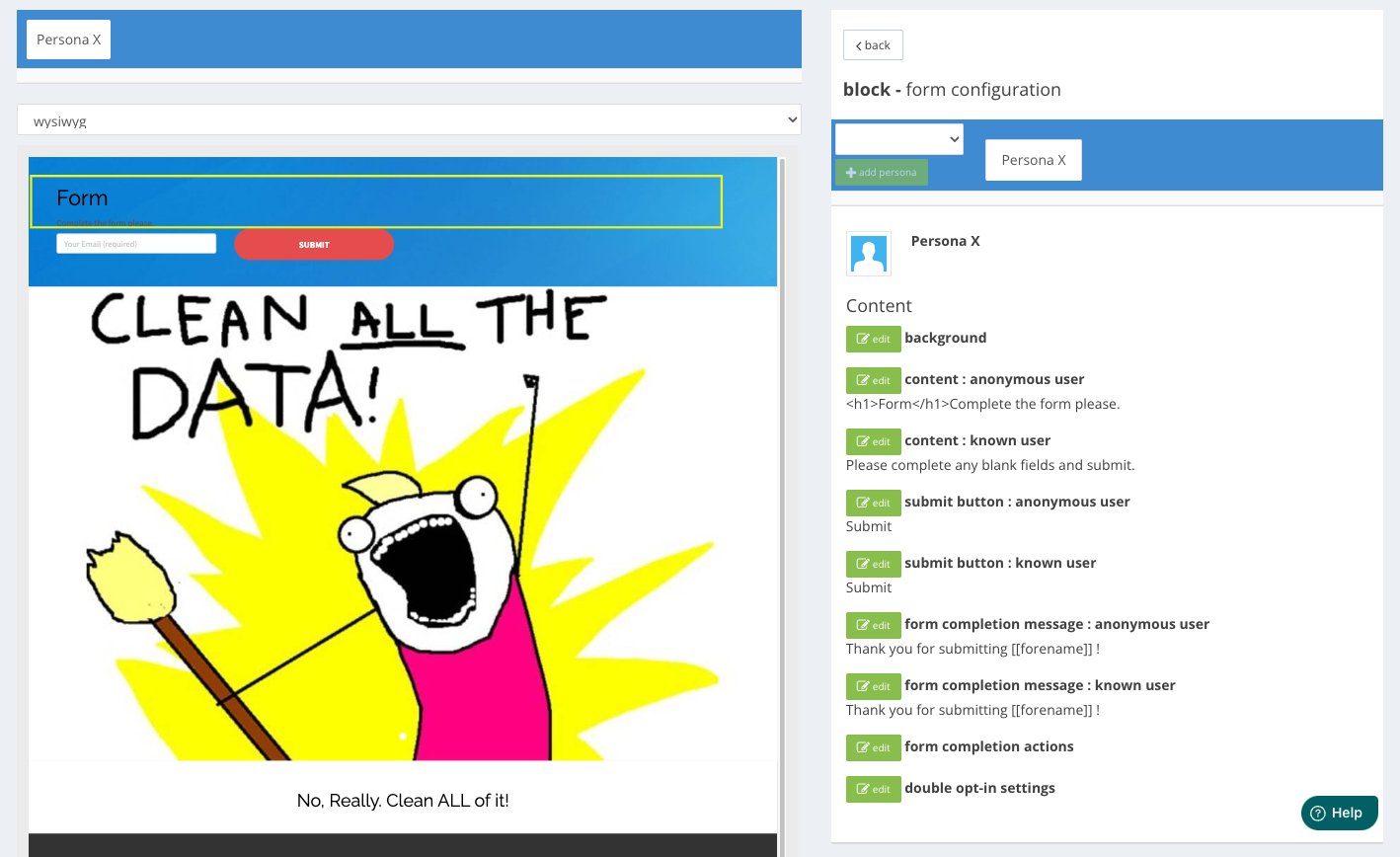Screen dimensions: 1400x857
Task: Click 'No, Really. Clean ALL of it!' text
Action: (403, 801)
